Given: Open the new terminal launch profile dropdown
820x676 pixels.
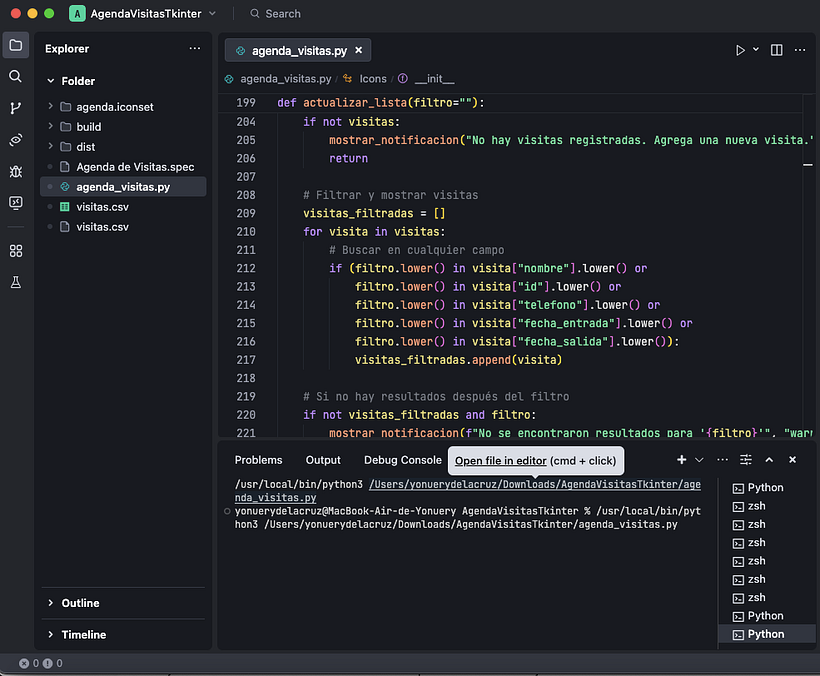Looking at the screenshot, I should click(x=699, y=460).
